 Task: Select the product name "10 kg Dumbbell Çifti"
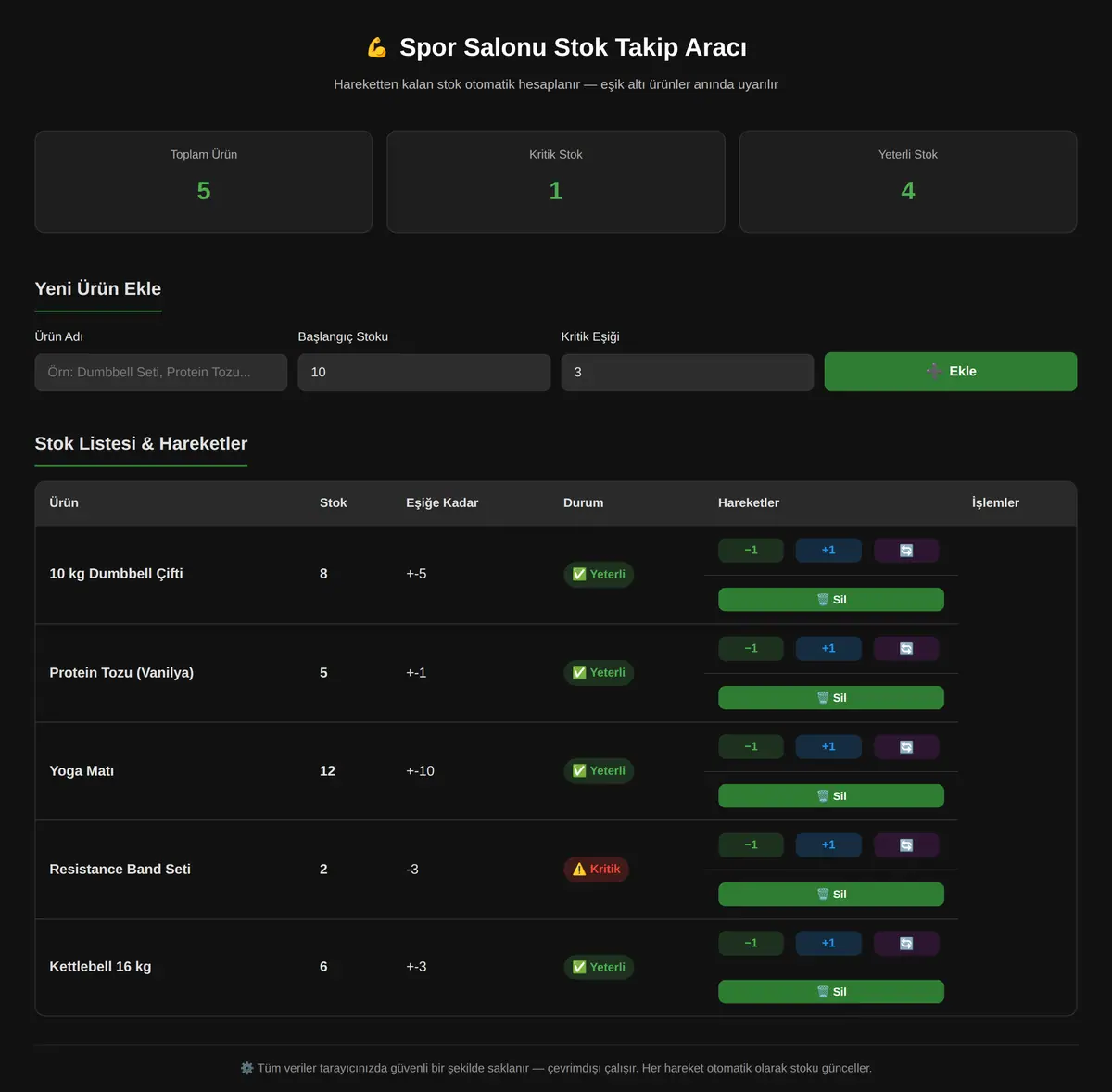coord(117,574)
